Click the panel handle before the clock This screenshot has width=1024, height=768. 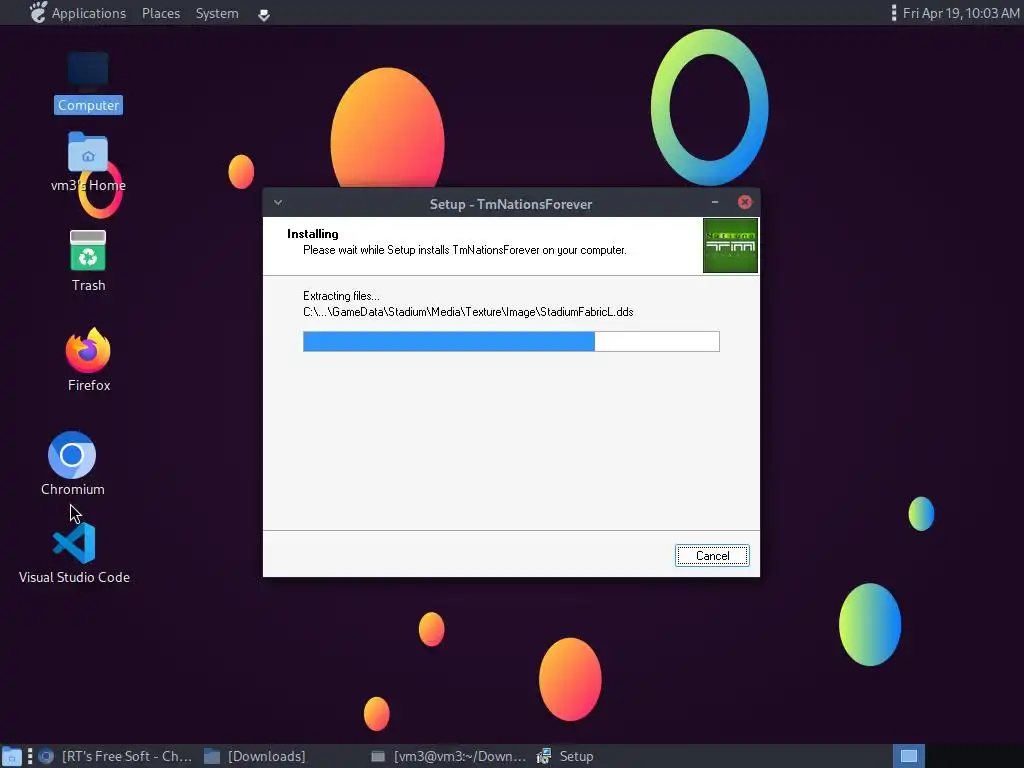[x=893, y=13]
